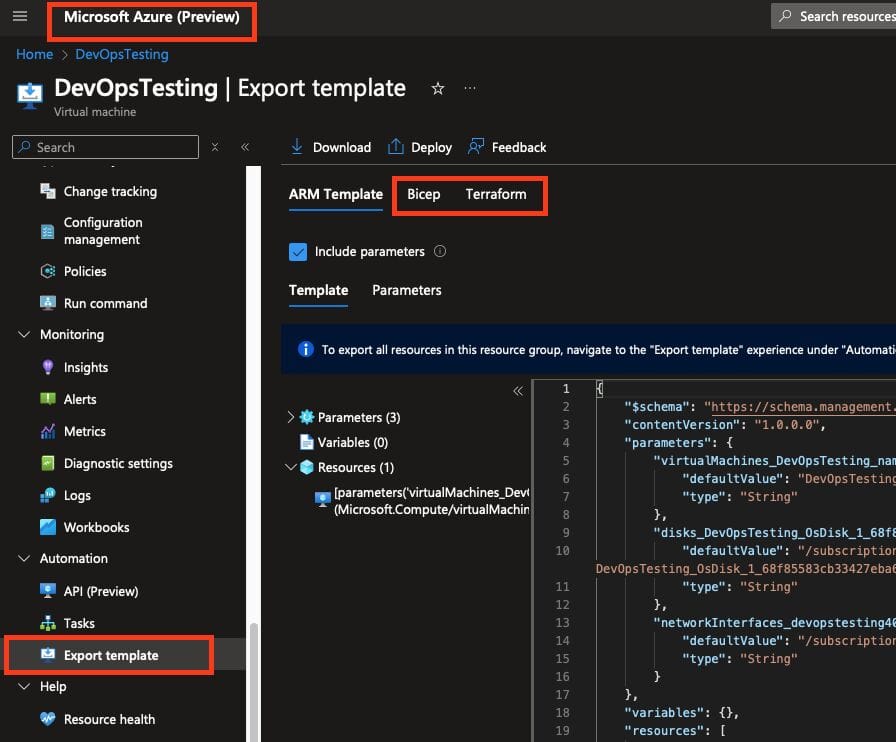The image size is (896, 742).
Task: Open the Parameters sub-tab
Action: pyautogui.click(x=407, y=290)
